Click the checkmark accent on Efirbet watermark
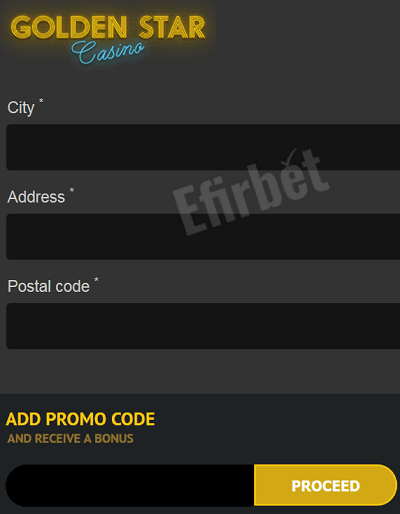Viewport: 400px width, 514px height. point(289,157)
